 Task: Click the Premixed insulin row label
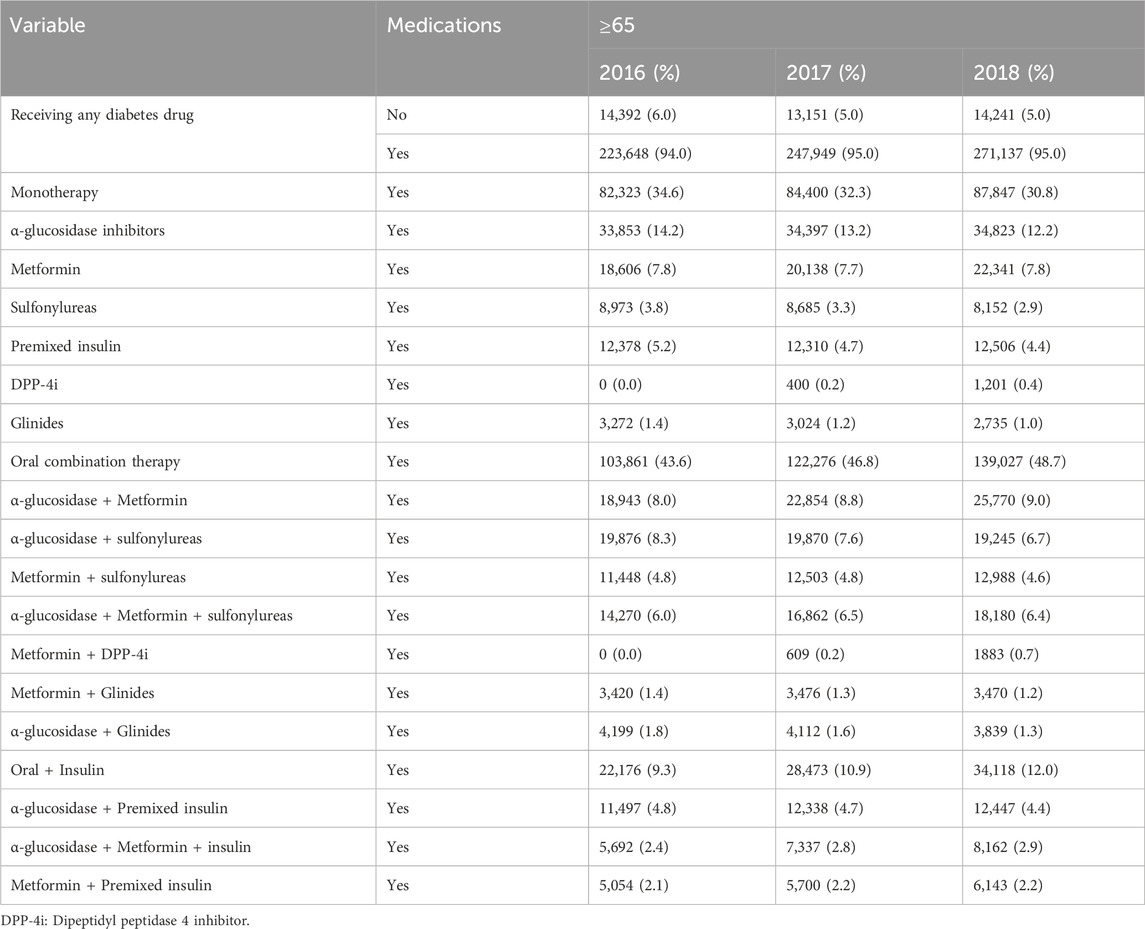66,346
